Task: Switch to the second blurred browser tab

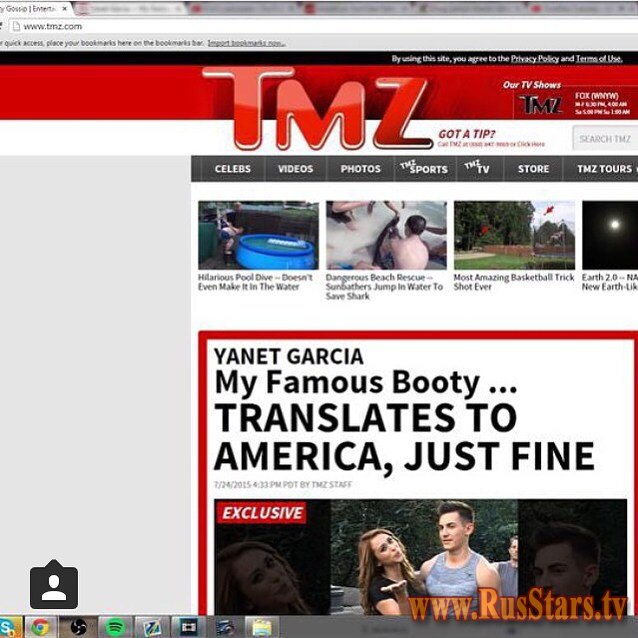Action: 130,9
